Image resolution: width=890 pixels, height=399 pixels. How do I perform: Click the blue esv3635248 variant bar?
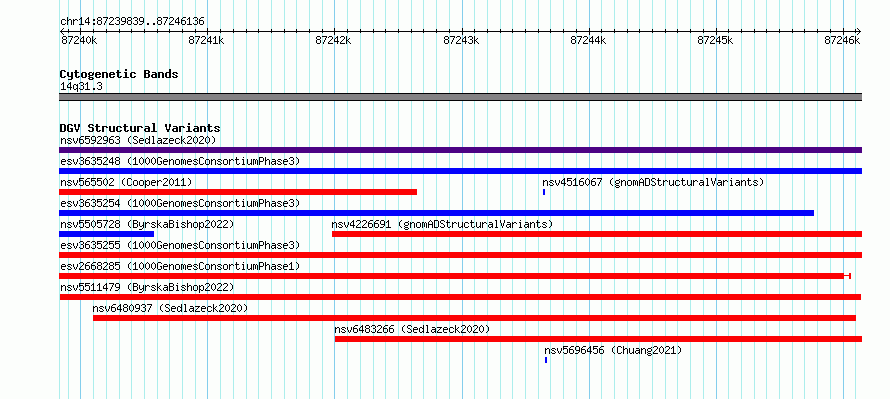point(460,171)
